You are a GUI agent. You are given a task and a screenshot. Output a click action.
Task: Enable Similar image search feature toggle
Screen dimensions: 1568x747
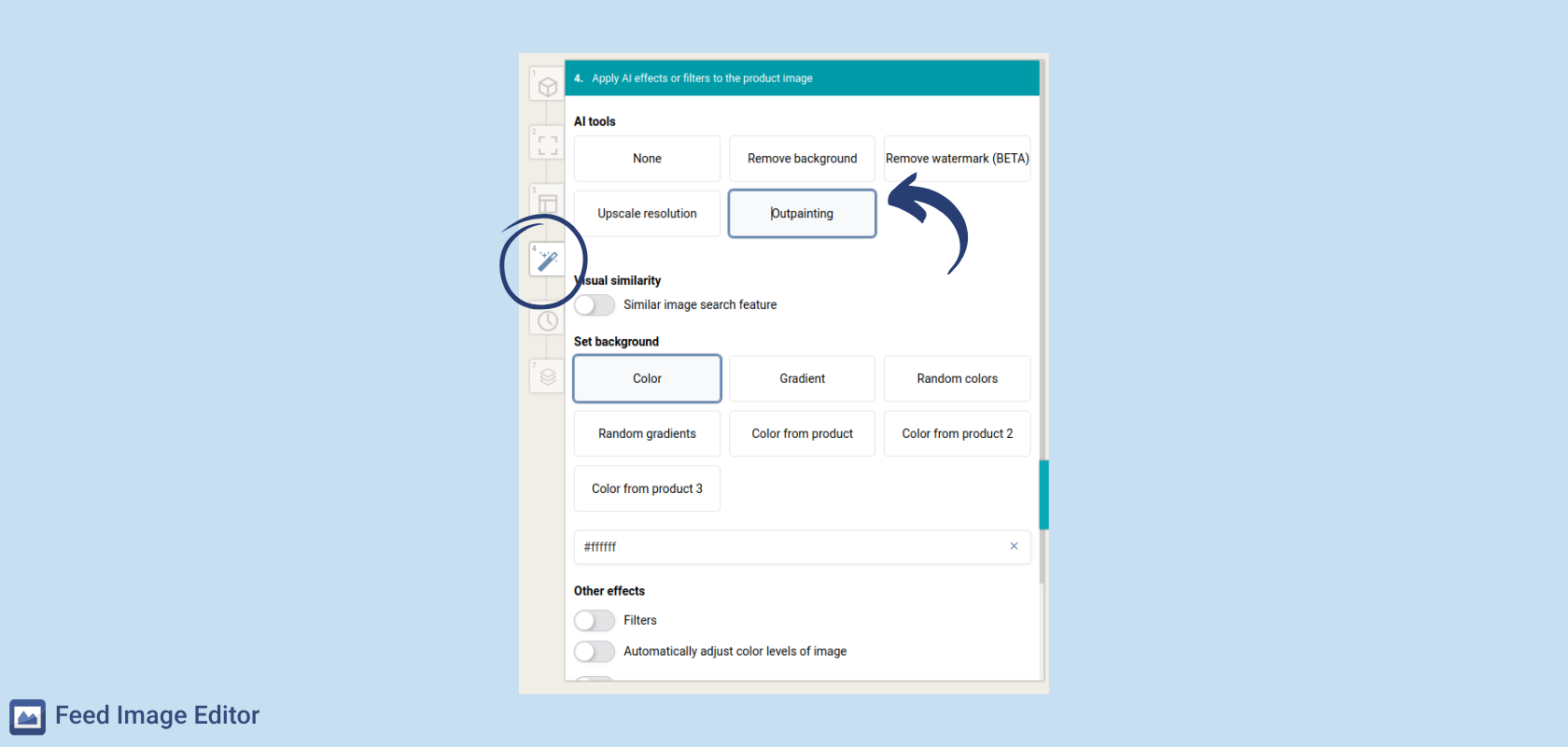click(595, 305)
